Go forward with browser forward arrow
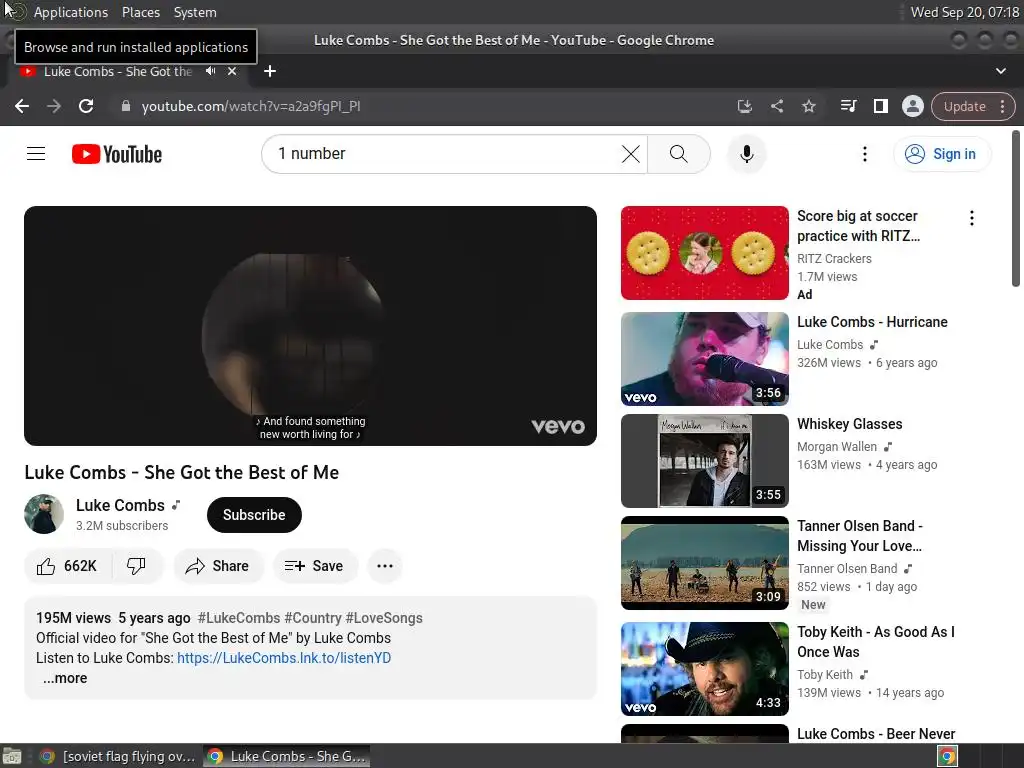 coord(54,106)
